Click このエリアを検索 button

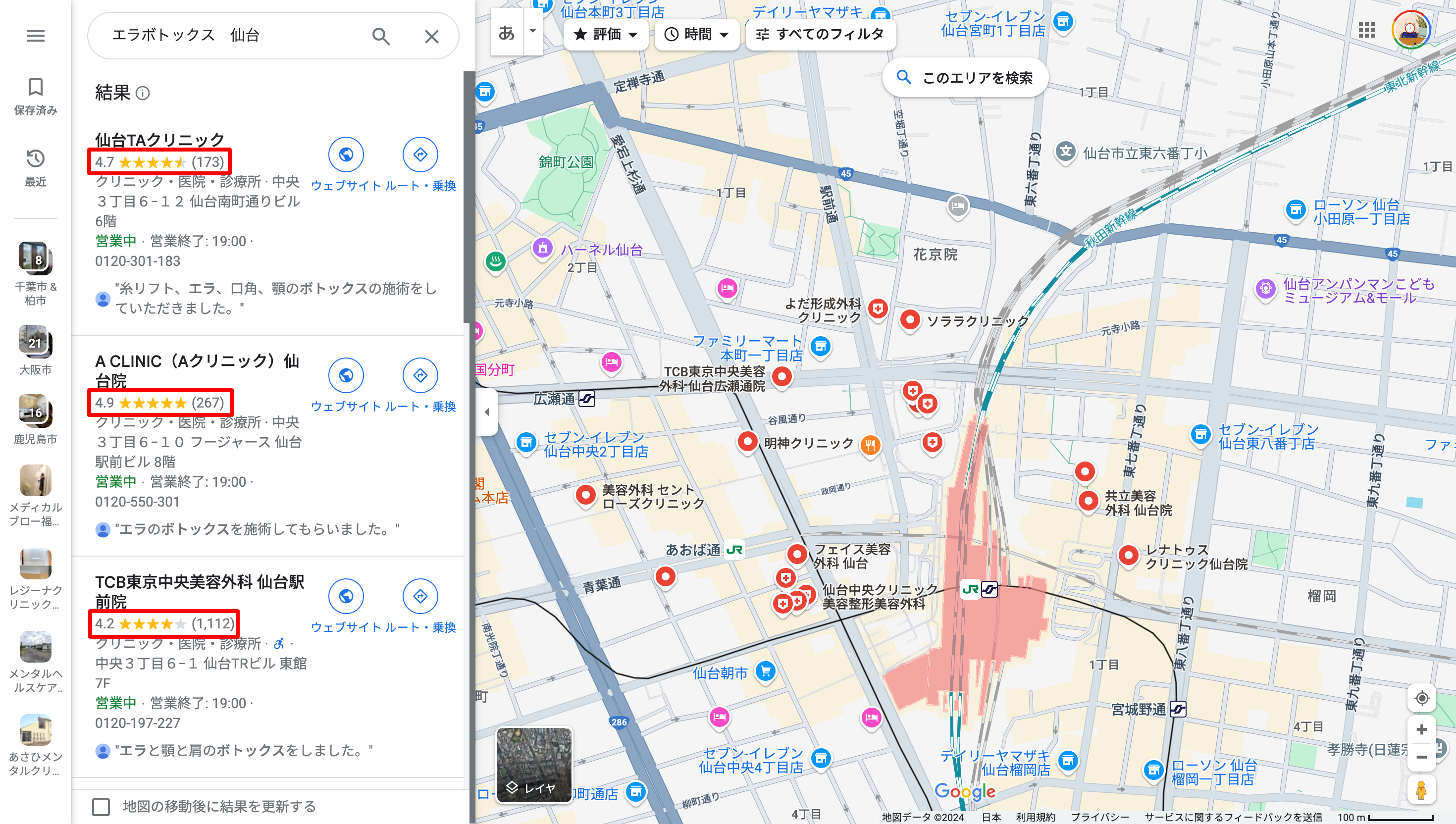(x=965, y=78)
